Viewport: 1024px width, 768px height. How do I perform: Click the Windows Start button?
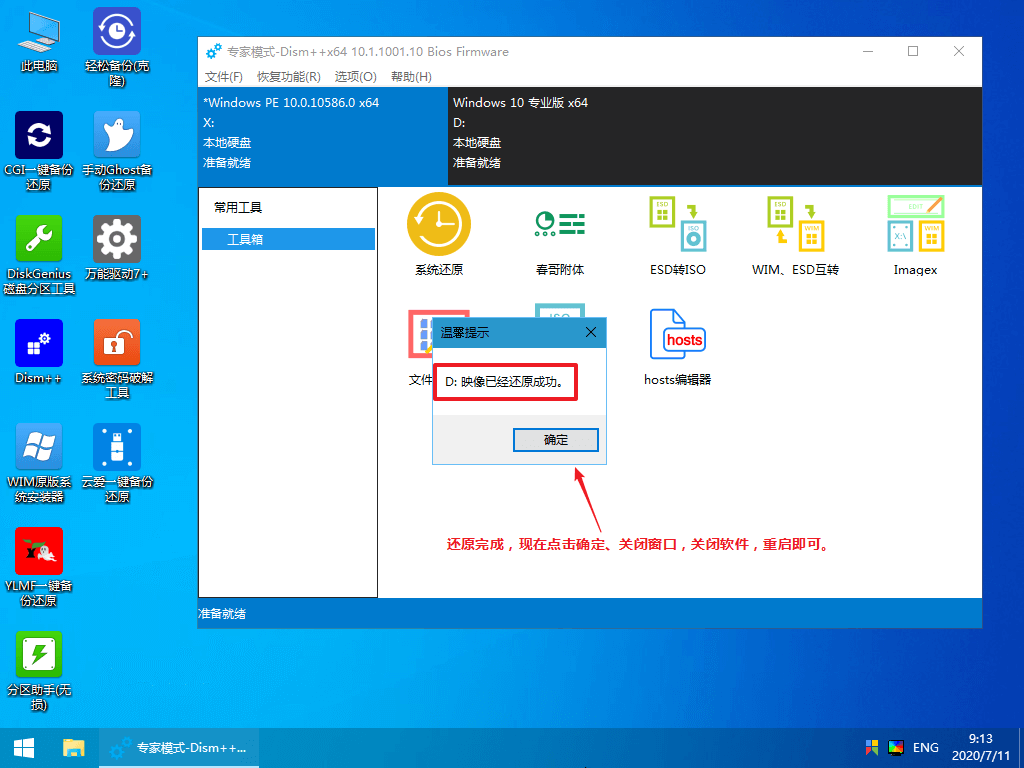(x=24, y=747)
